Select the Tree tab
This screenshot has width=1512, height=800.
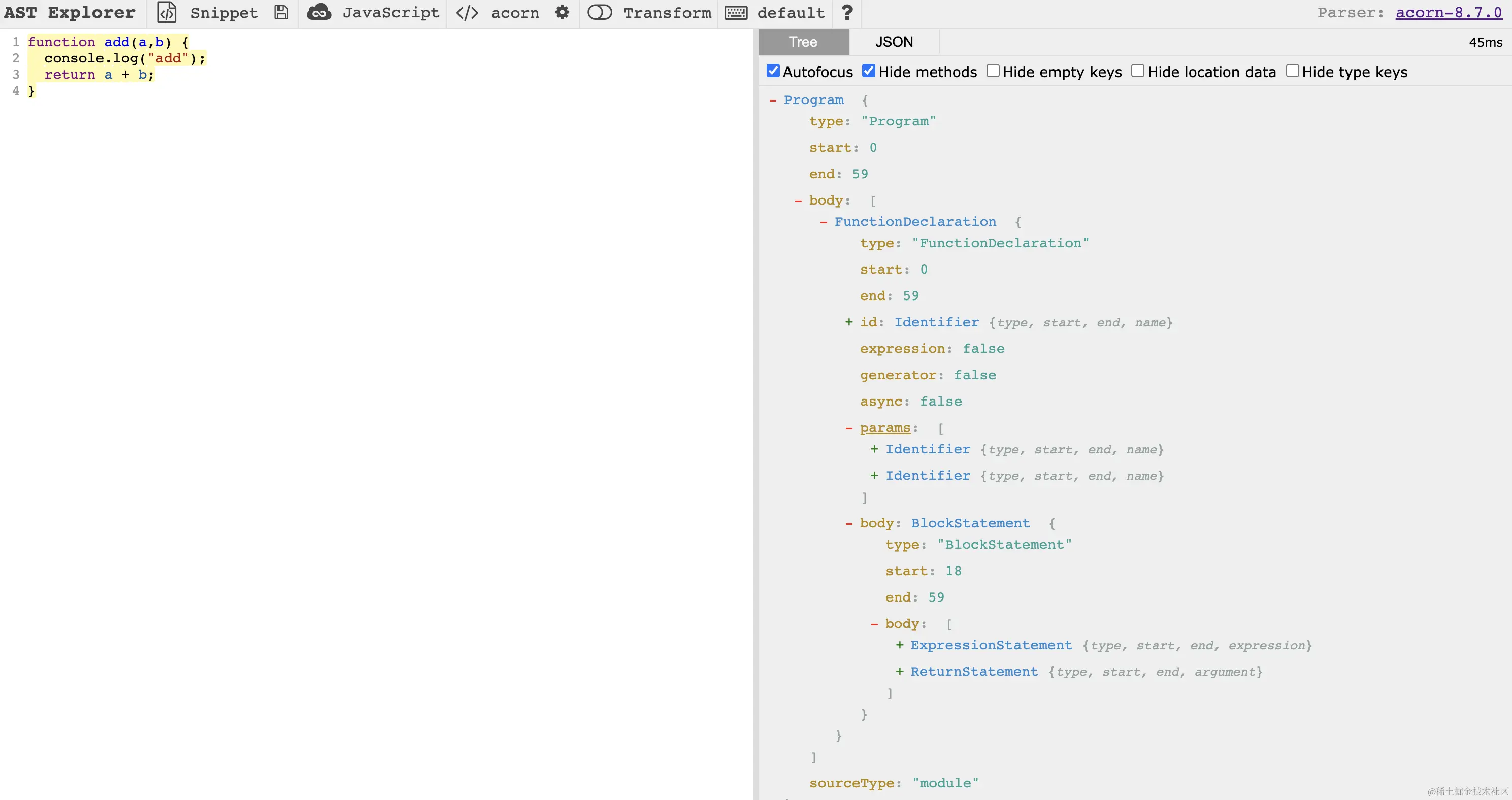pyautogui.click(x=803, y=42)
